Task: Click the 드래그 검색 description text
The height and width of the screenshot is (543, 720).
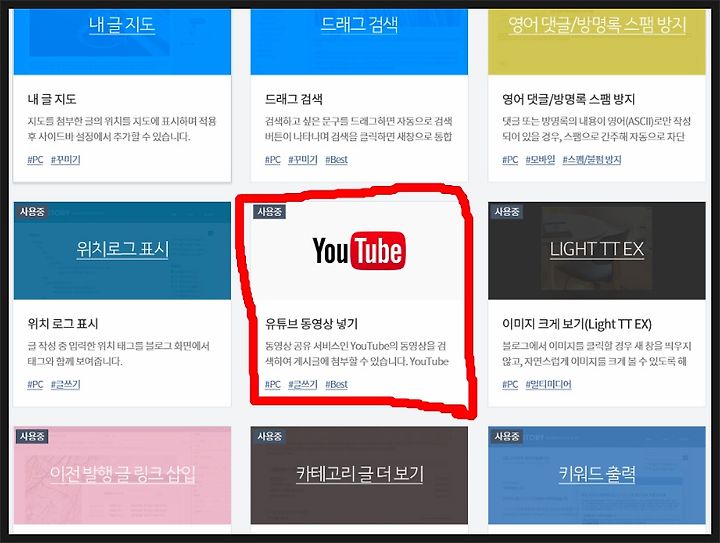Action: [x=359, y=129]
